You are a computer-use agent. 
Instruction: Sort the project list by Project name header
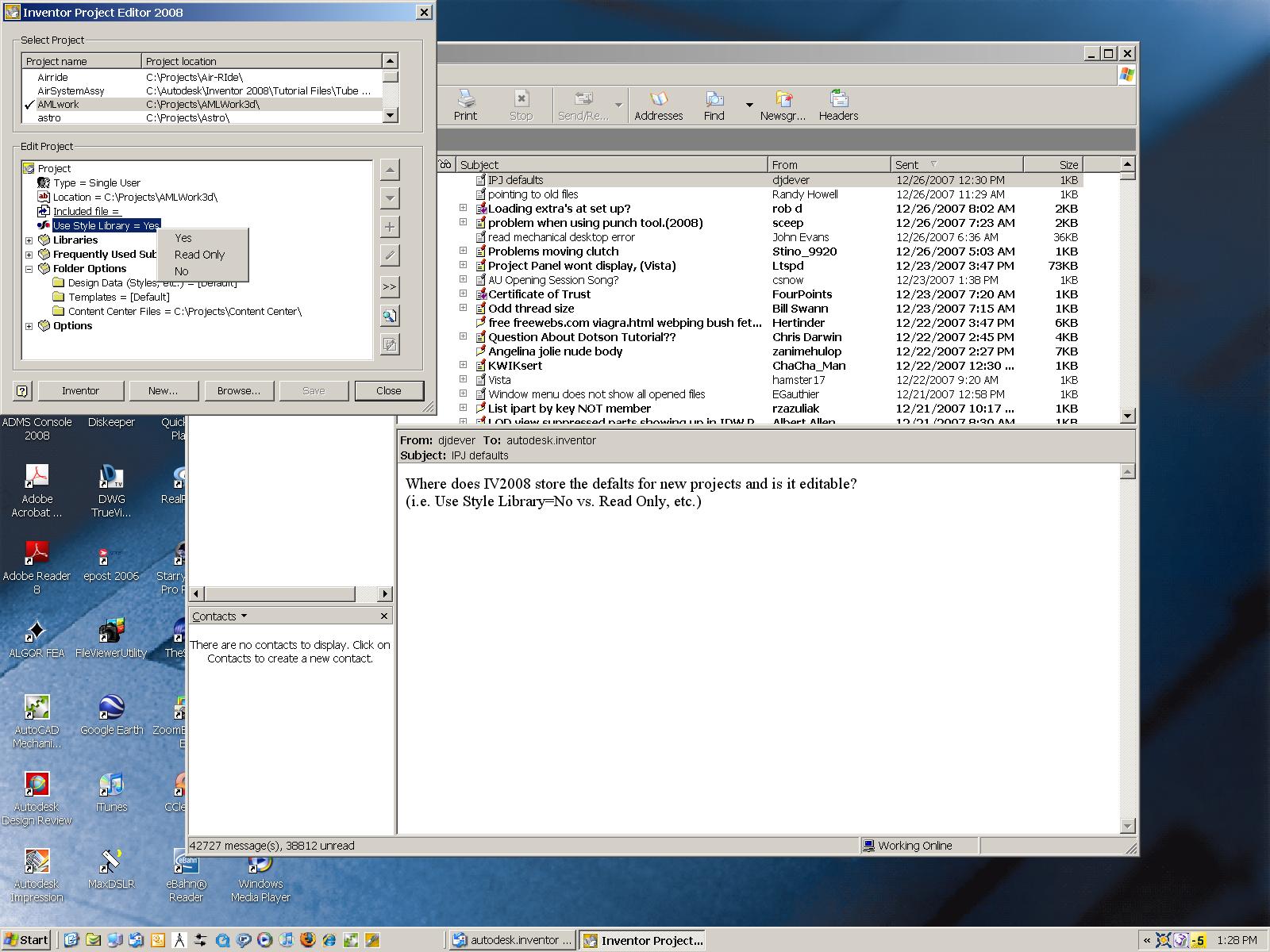[82, 61]
